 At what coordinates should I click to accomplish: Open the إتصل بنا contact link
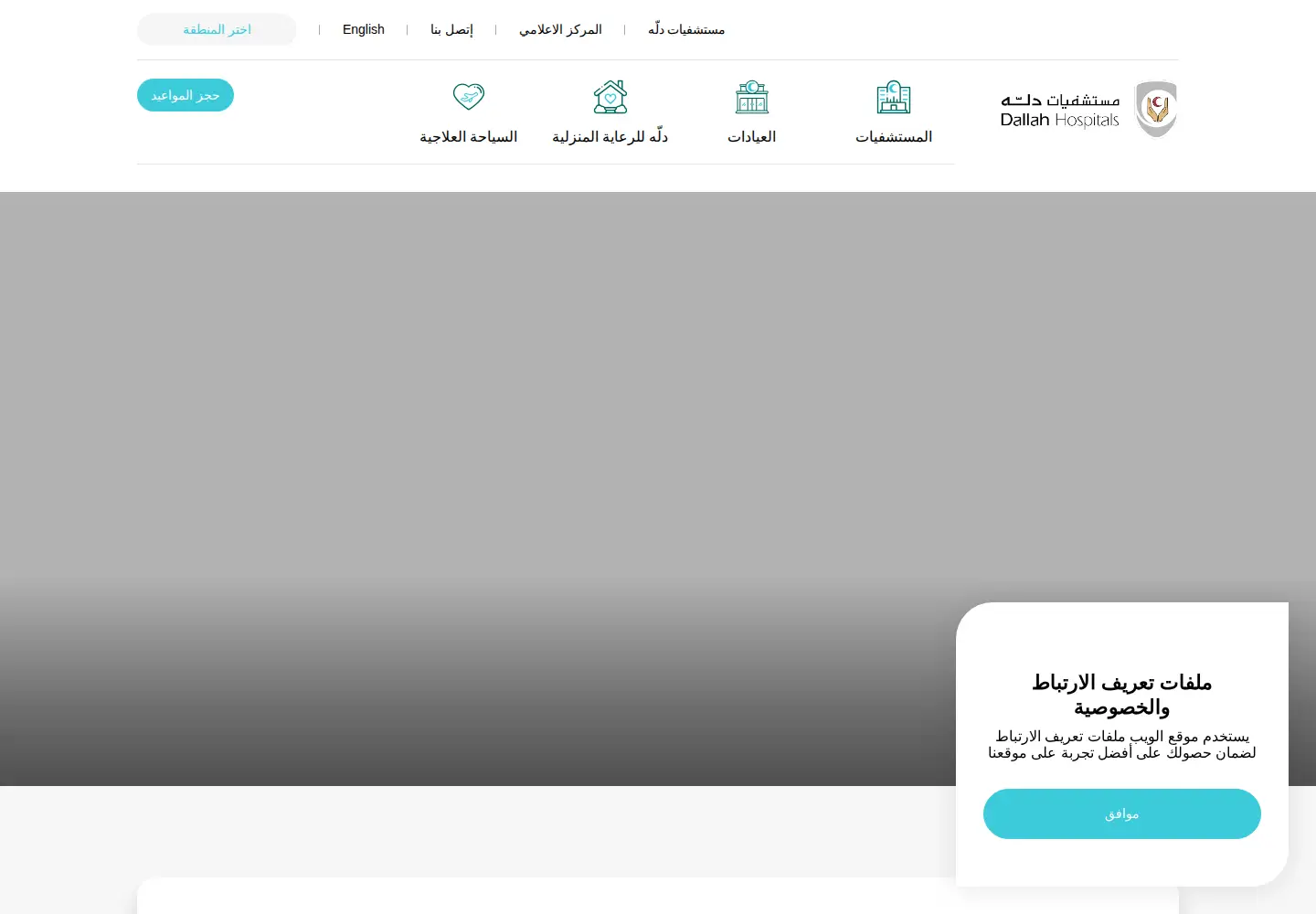pos(452,29)
